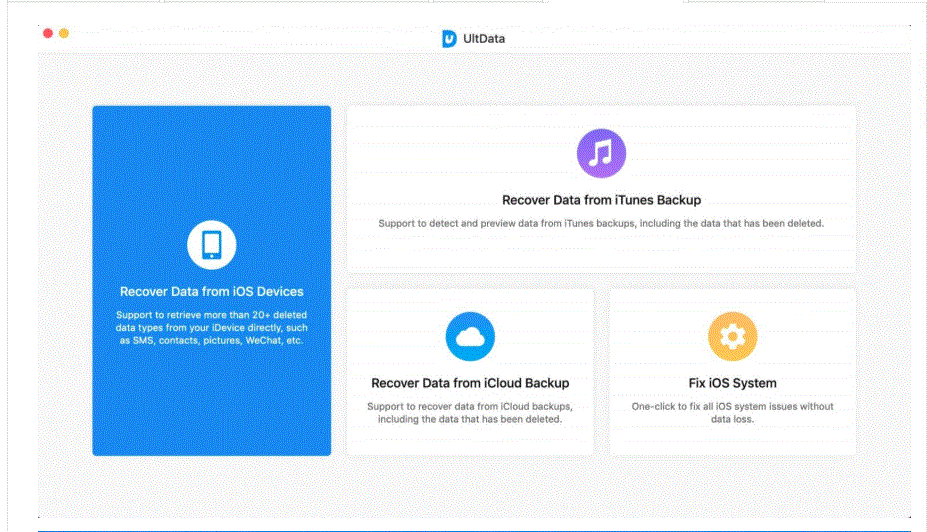Click the UltData logo in title bar
This screenshot has width=927, height=532.
[449, 38]
